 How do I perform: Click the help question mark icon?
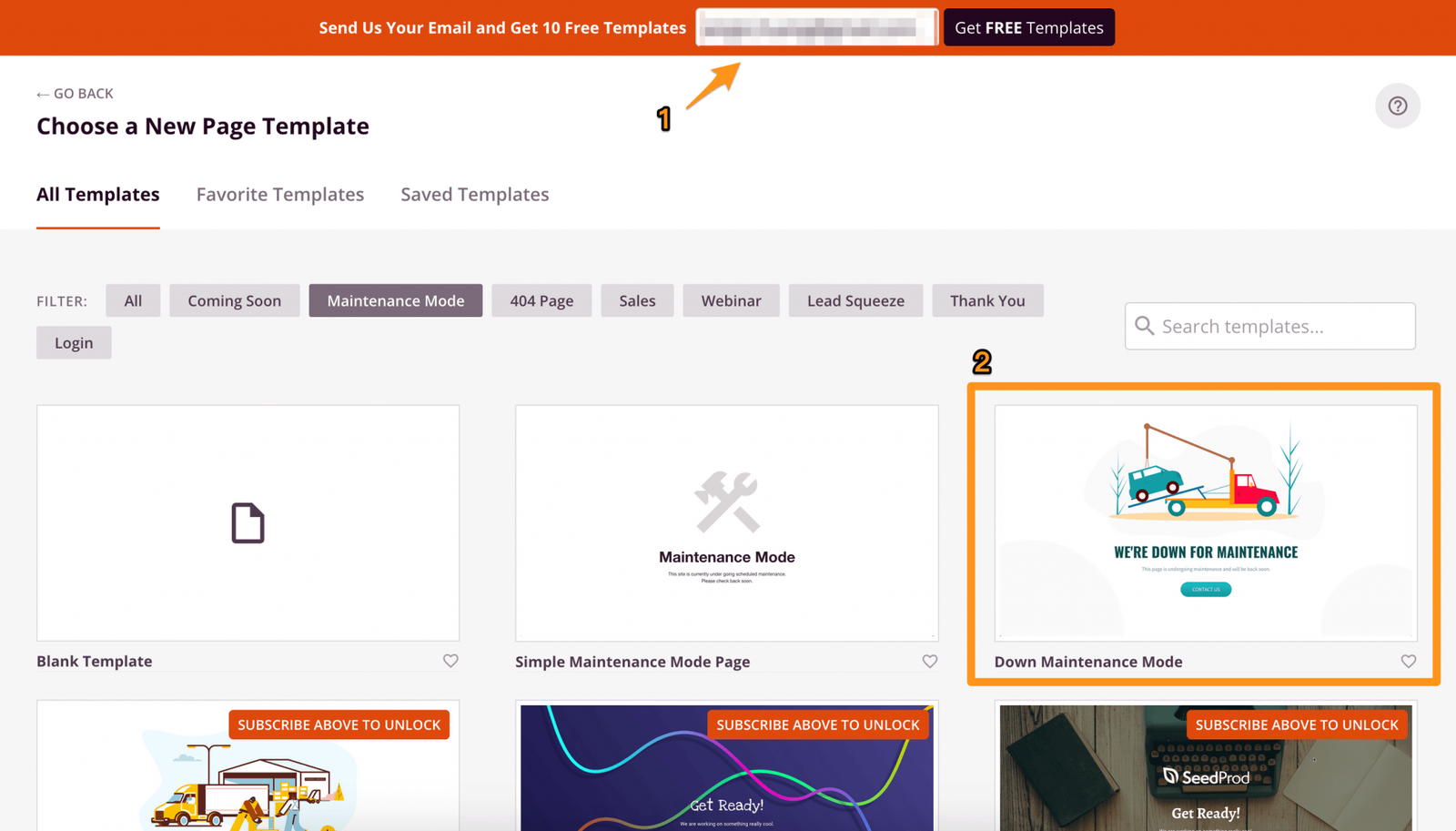[x=1397, y=106]
